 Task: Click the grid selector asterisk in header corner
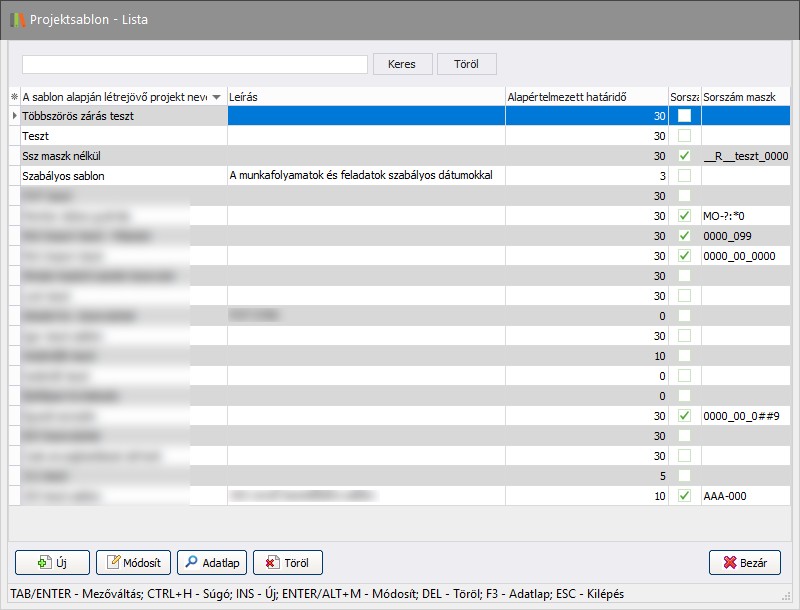point(14,97)
